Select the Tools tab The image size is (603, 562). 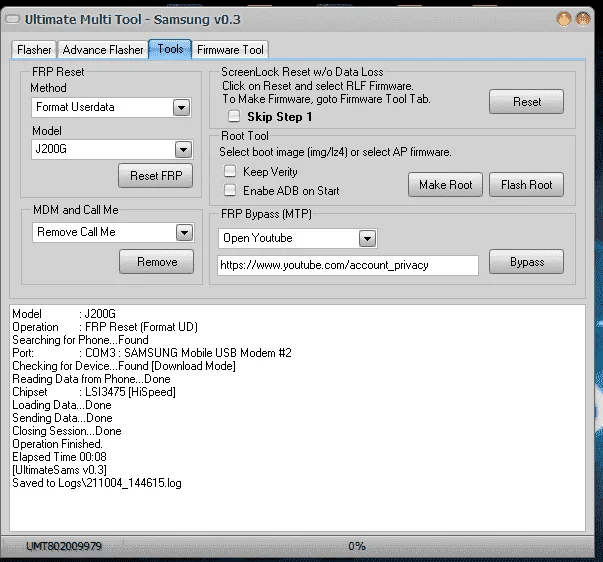click(x=170, y=49)
